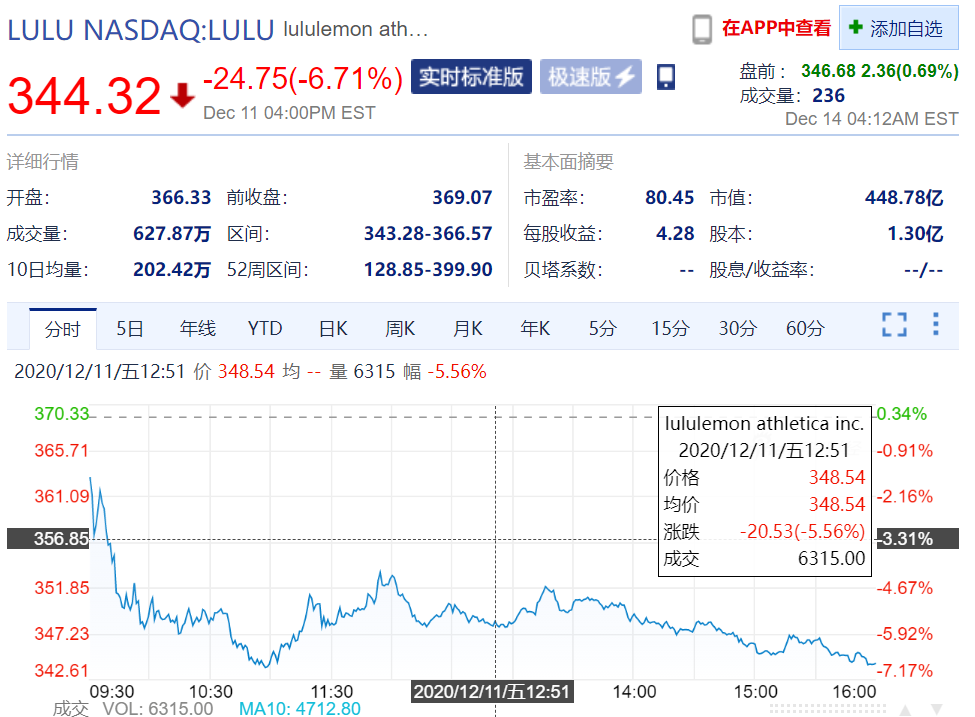The width and height of the screenshot is (975, 717).
Task: Click the 市值 value 448.78亿
Action: pyautogui.click(x=904, y=198)
